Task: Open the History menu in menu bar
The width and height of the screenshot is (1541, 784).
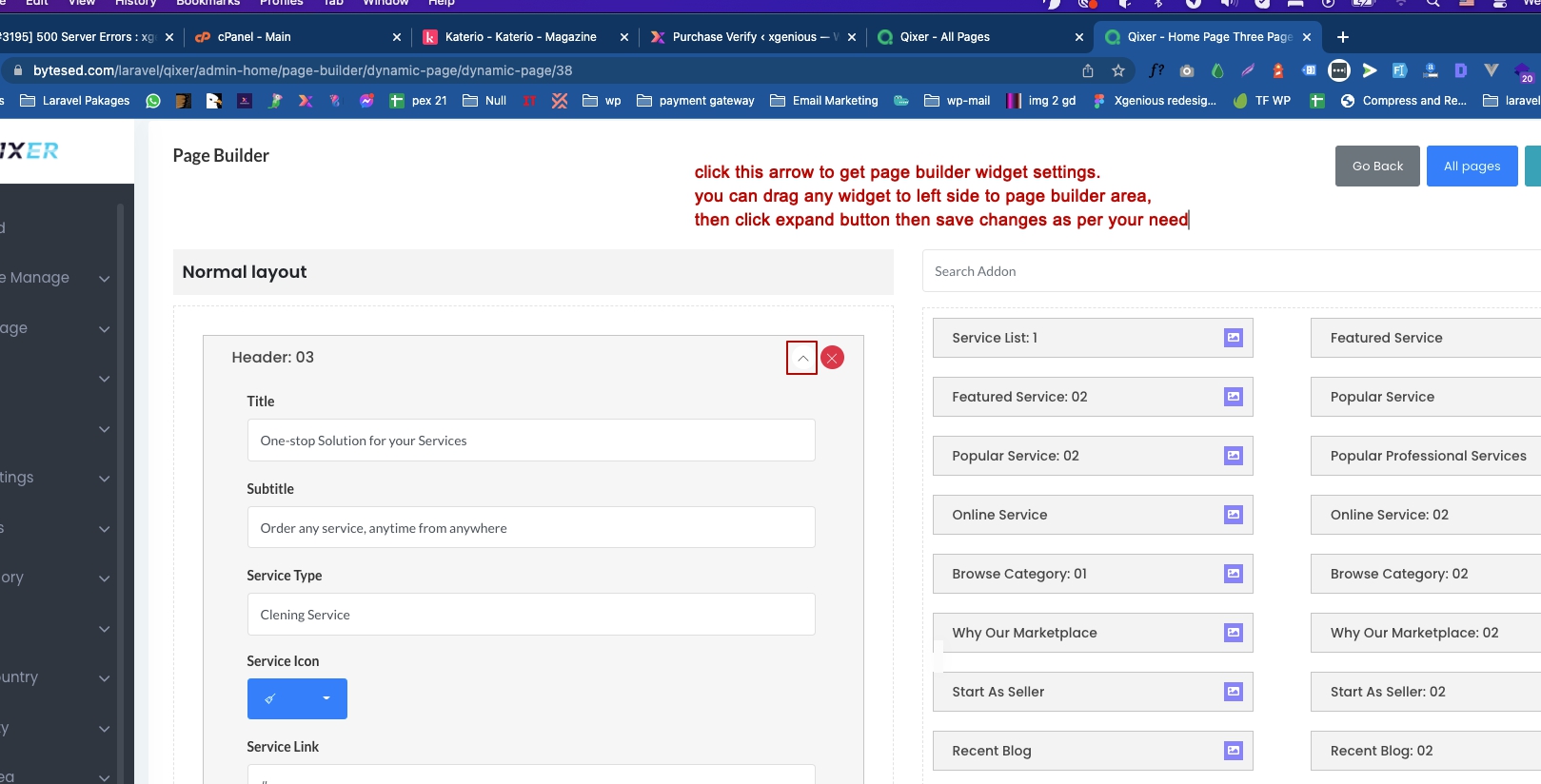Action: (135, 3)
